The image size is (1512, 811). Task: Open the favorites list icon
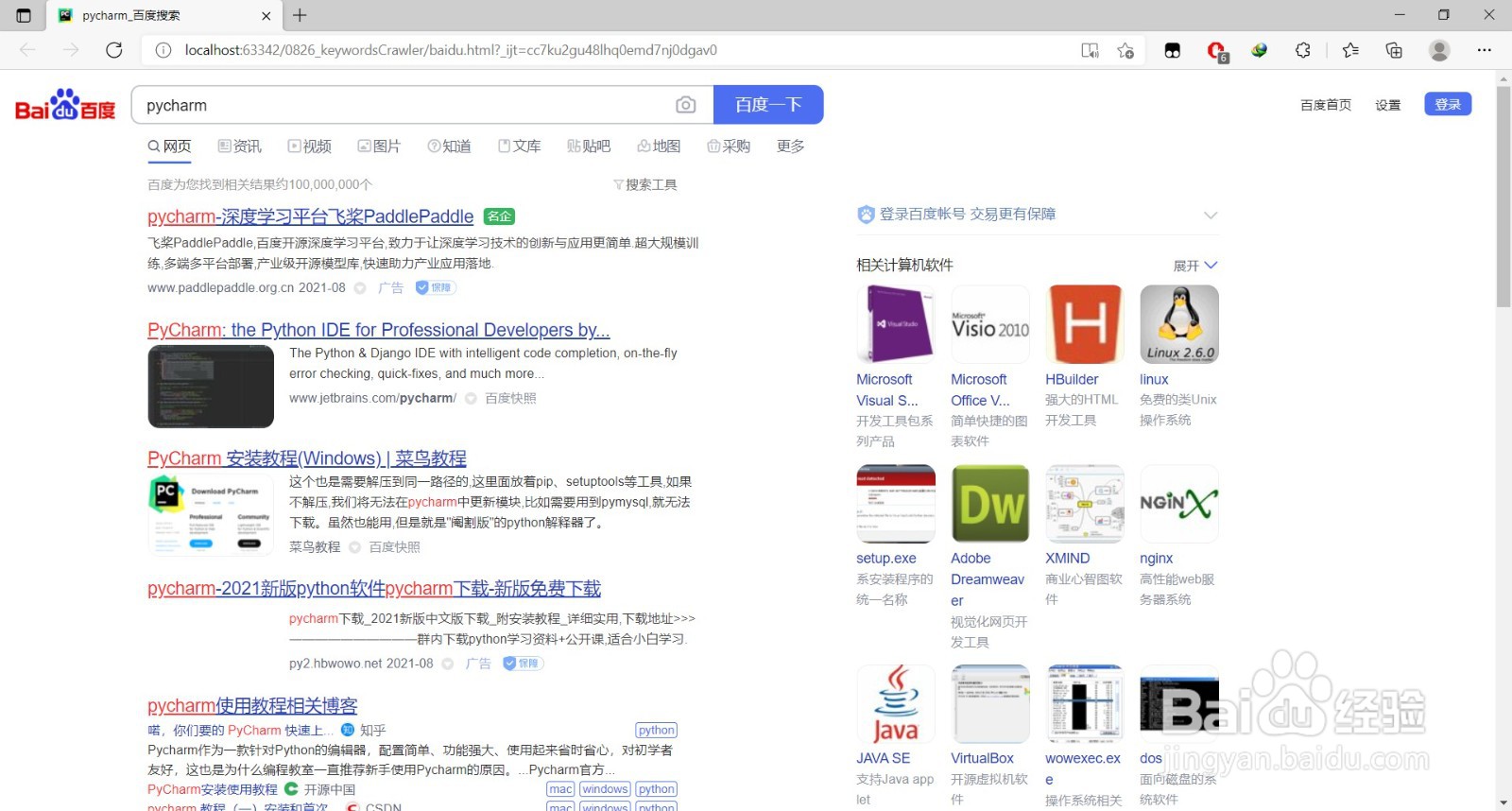click(1350, 50)
